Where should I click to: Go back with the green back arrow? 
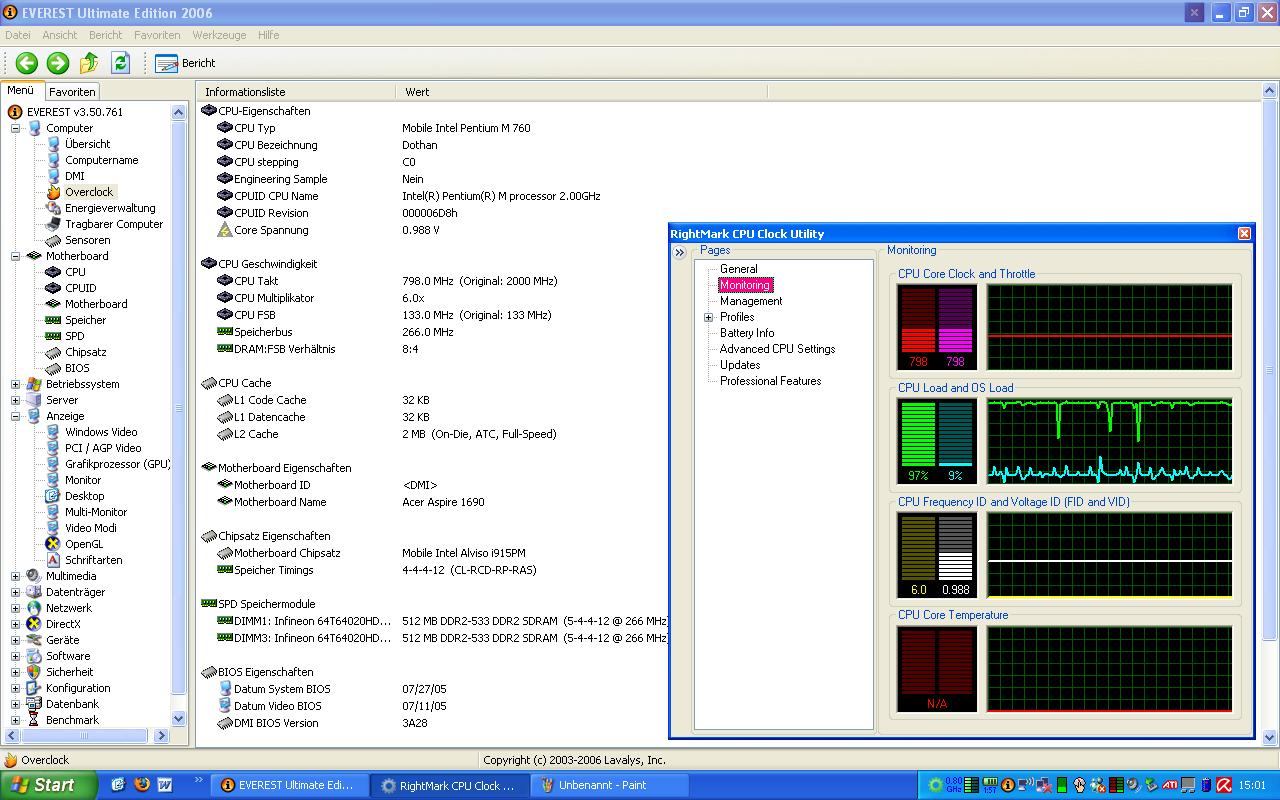coord(27,63)
